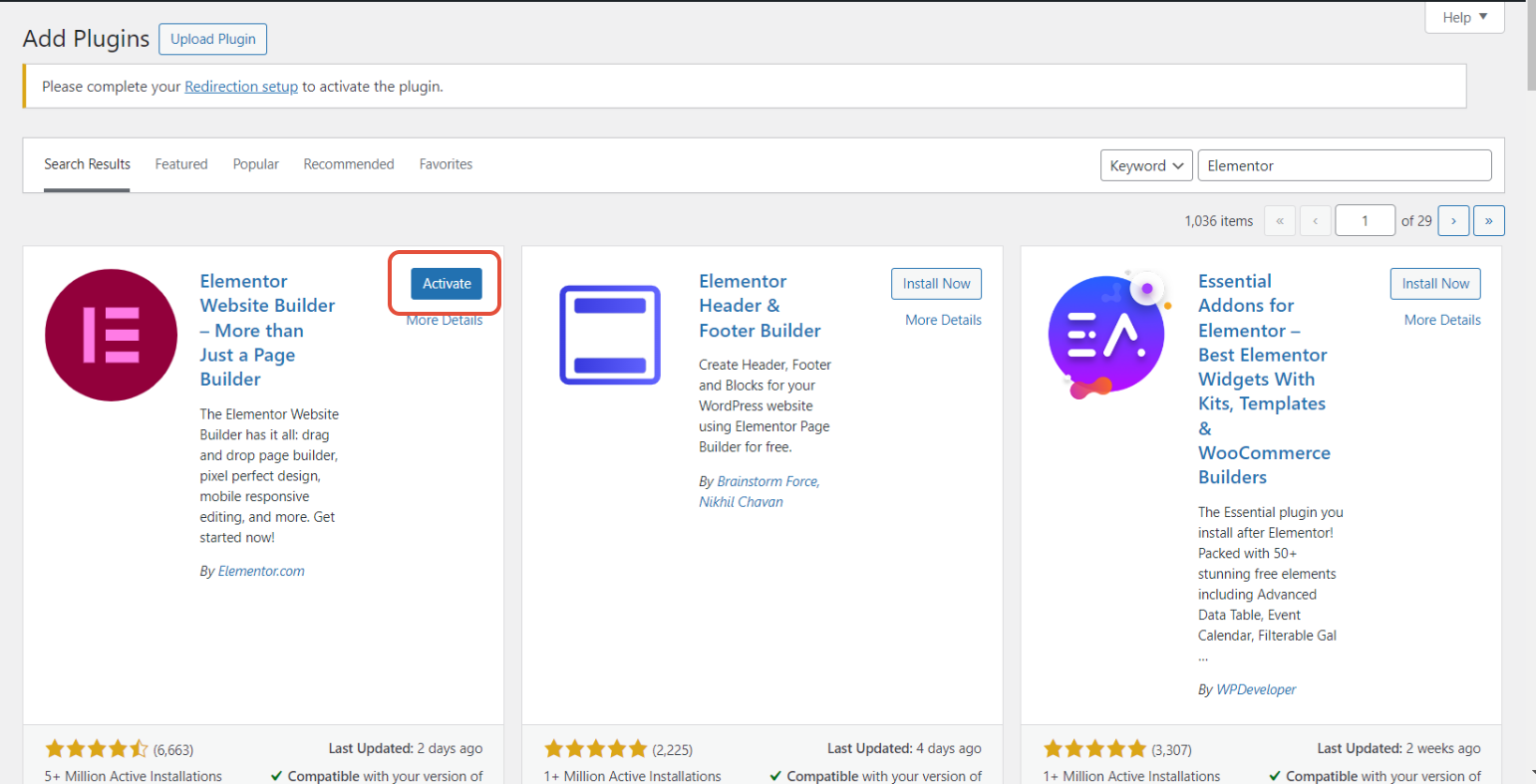1536x784 pixels.
Task: Click 'Last Updated: 4 days ago' text
Action: pyautogui.click(x=904, y=748)
